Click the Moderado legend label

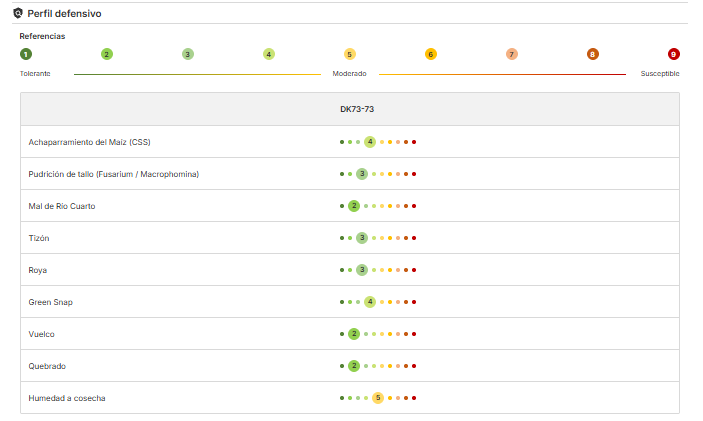point(349,74)
